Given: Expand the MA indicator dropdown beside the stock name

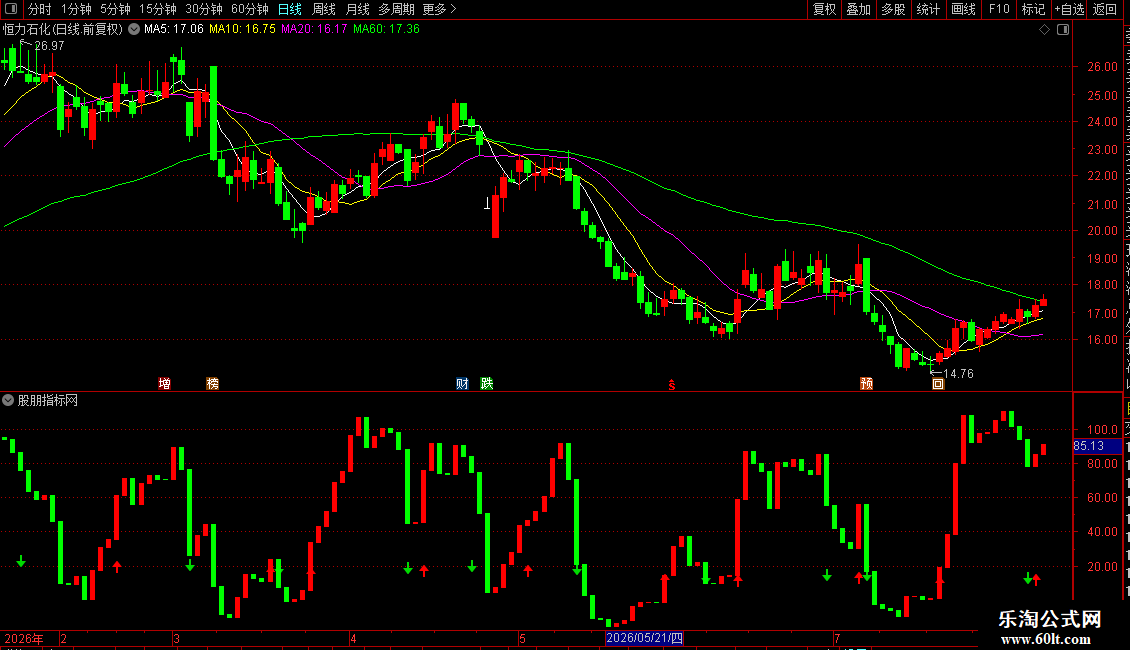Looking at the screenshot, I should (134, 30).
